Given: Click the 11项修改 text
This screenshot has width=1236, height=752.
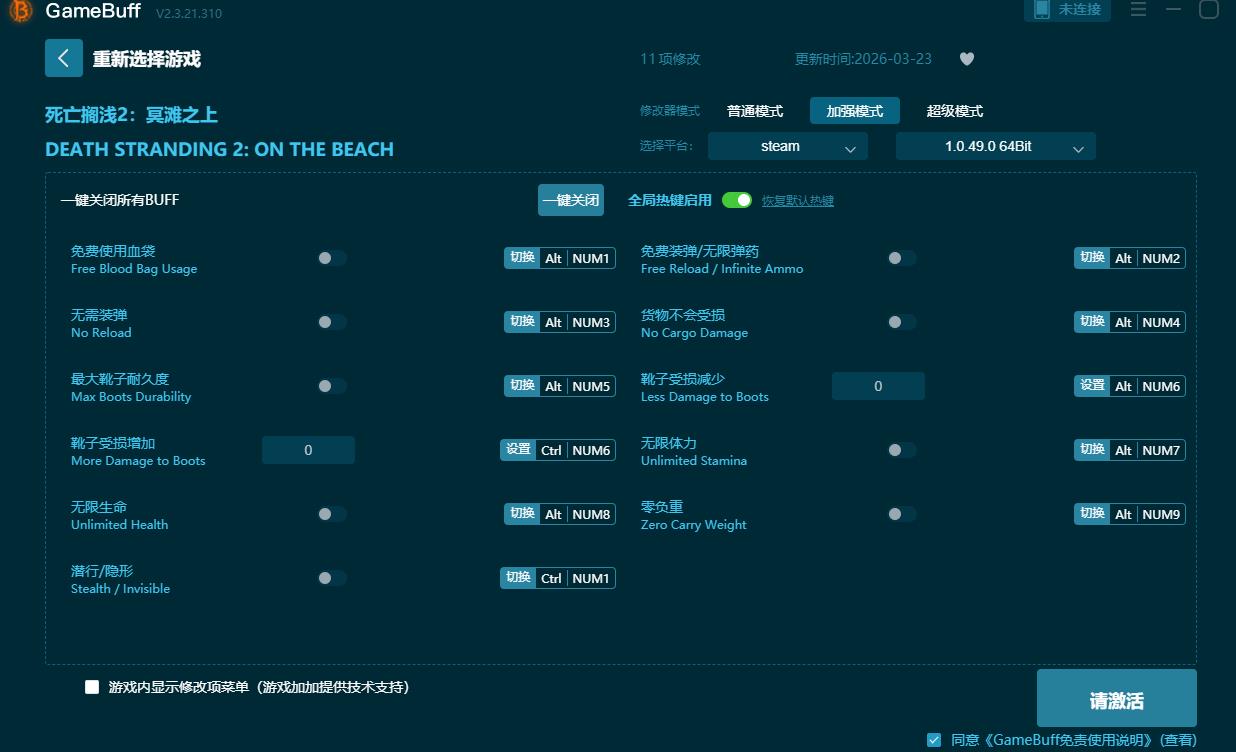Looking at the screenshot, I should [x=670, y=59].
